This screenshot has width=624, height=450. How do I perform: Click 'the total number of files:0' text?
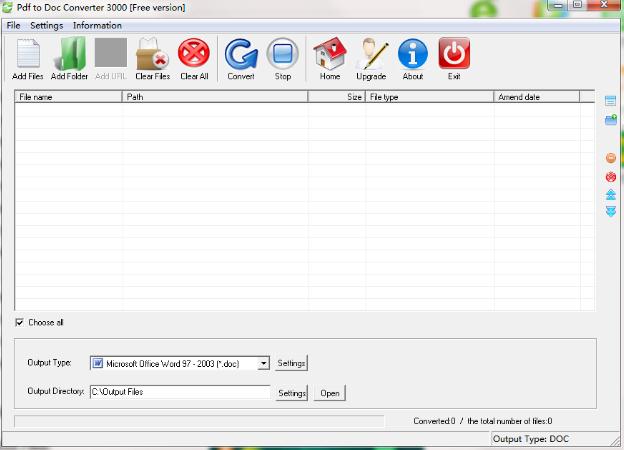[x=510, y=421]
